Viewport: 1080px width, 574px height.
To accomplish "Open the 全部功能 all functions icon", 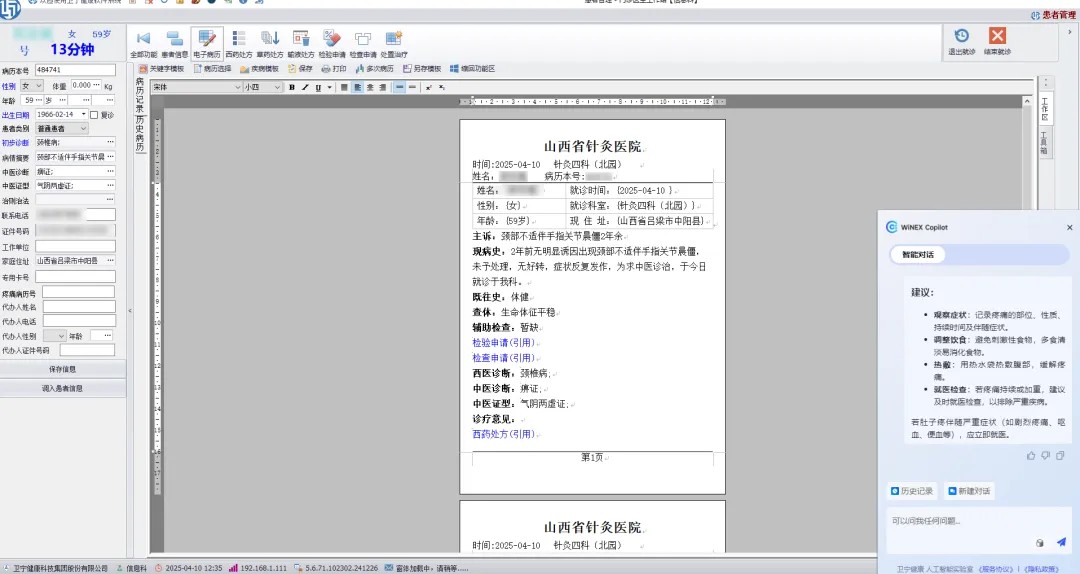I will [x=143, y=44].
